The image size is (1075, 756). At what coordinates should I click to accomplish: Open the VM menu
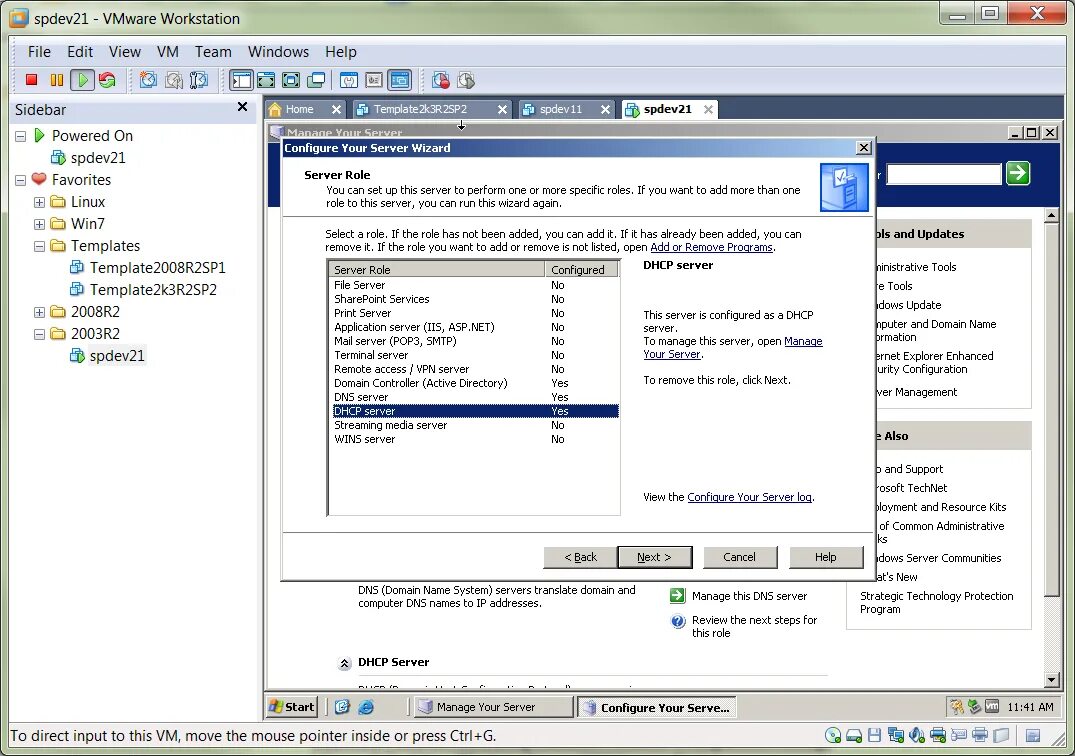pos(167,52)
